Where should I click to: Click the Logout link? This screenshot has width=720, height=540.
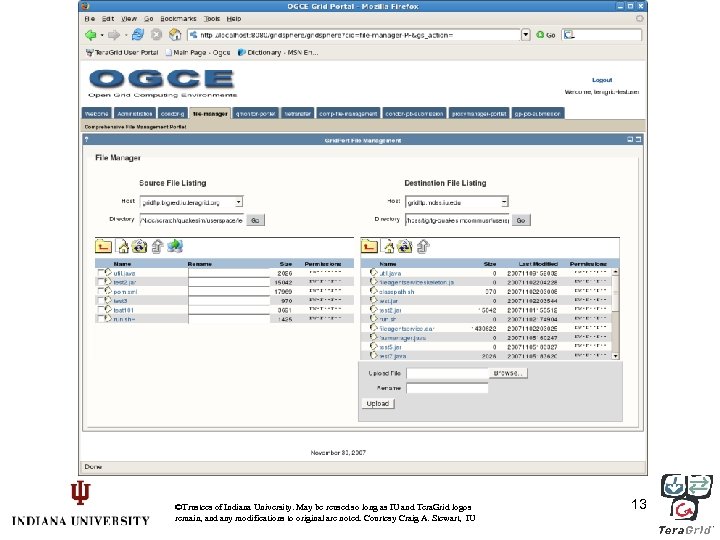pyautogui.click(x=602, y=80)
